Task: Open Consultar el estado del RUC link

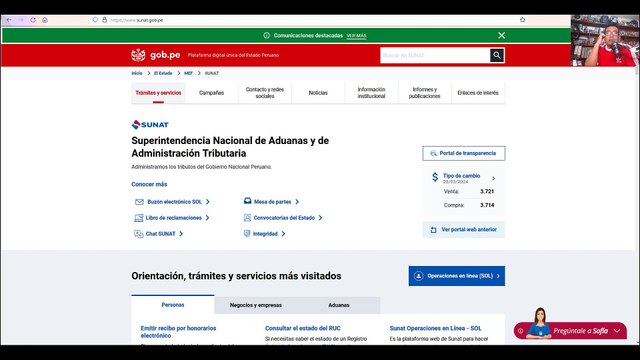Action: click(302, 328)
